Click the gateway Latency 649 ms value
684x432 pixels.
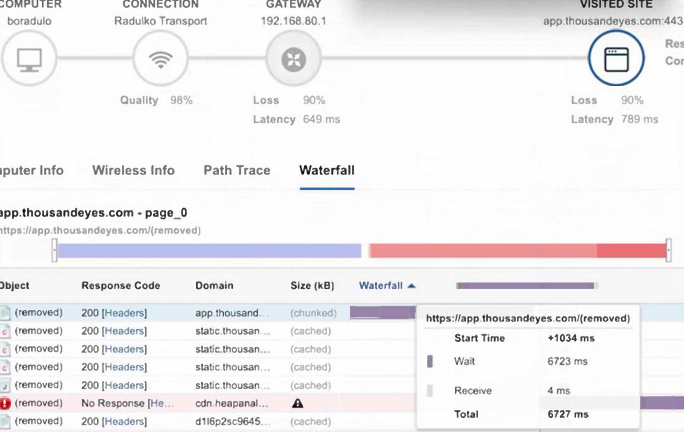click(x=321, y=119)
